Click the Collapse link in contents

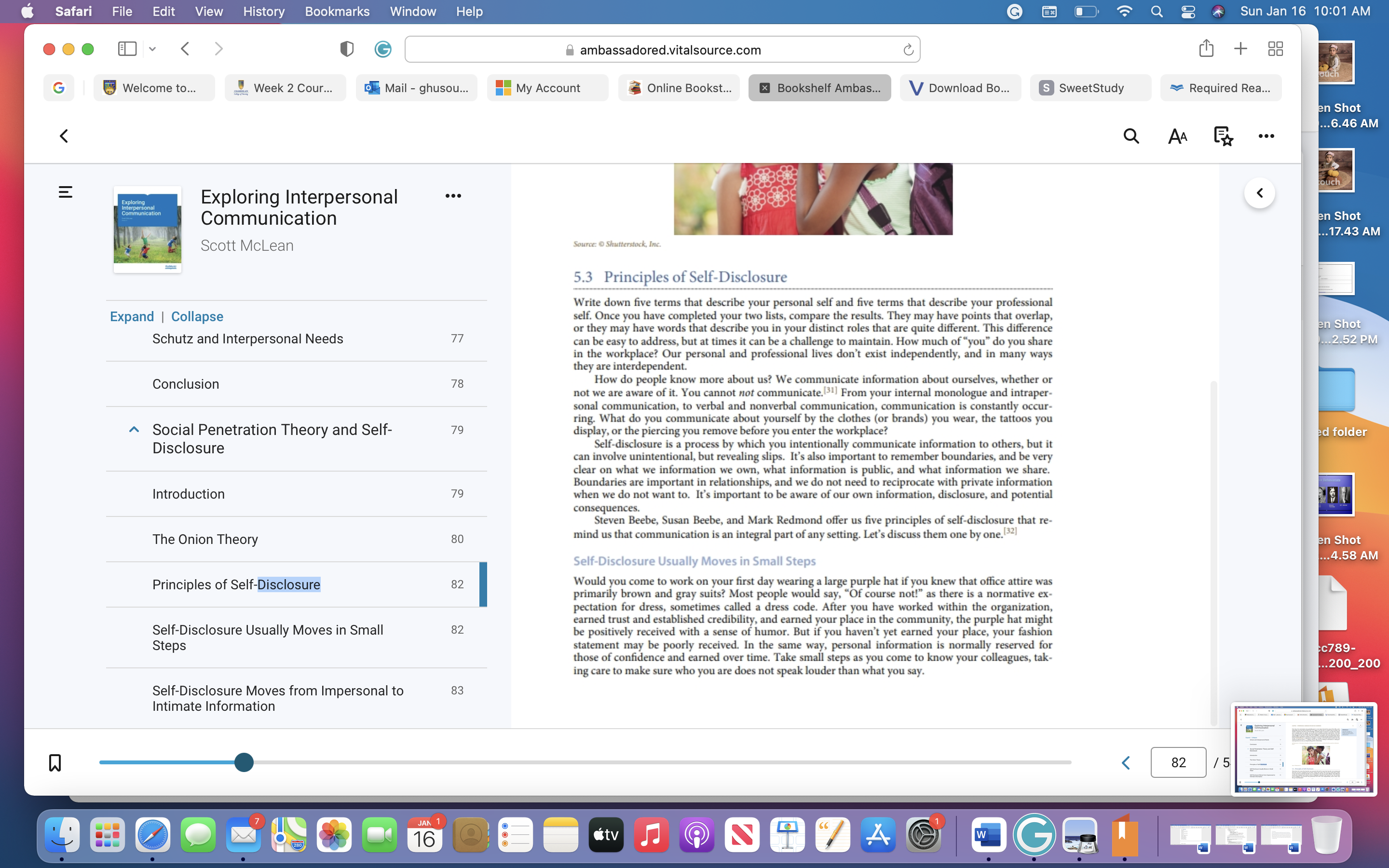(x=197, y=316)
